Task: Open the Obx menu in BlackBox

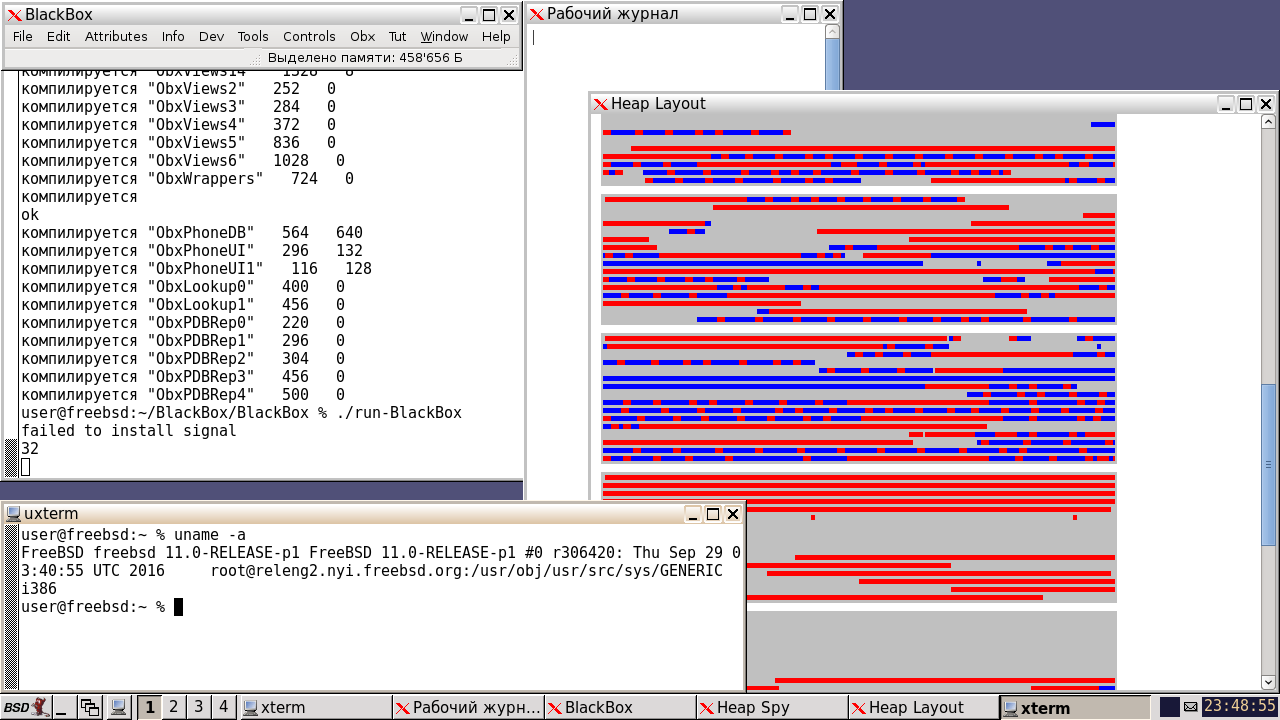Action: [362, 37]
